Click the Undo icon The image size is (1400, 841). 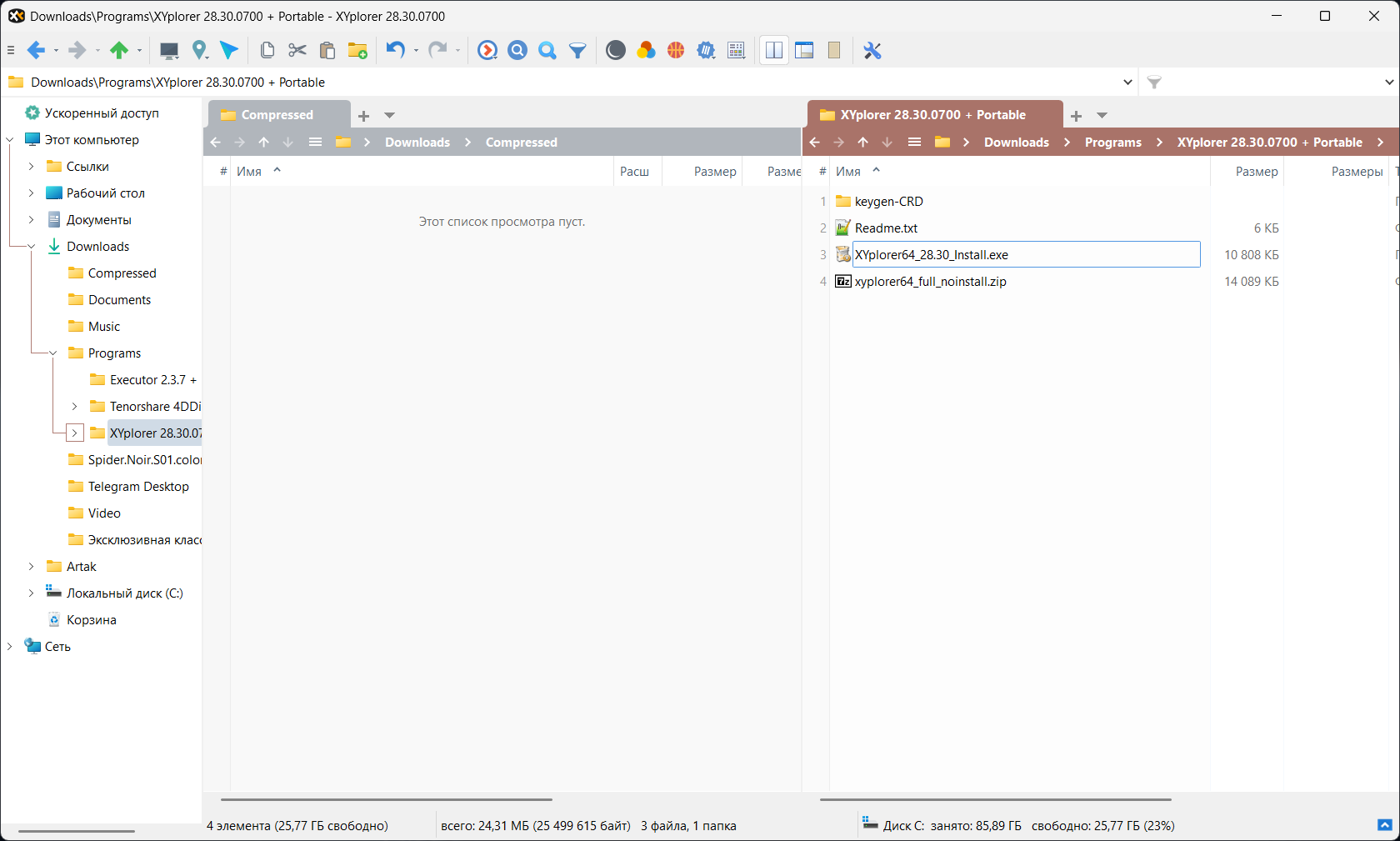click(x=396, y=51)
